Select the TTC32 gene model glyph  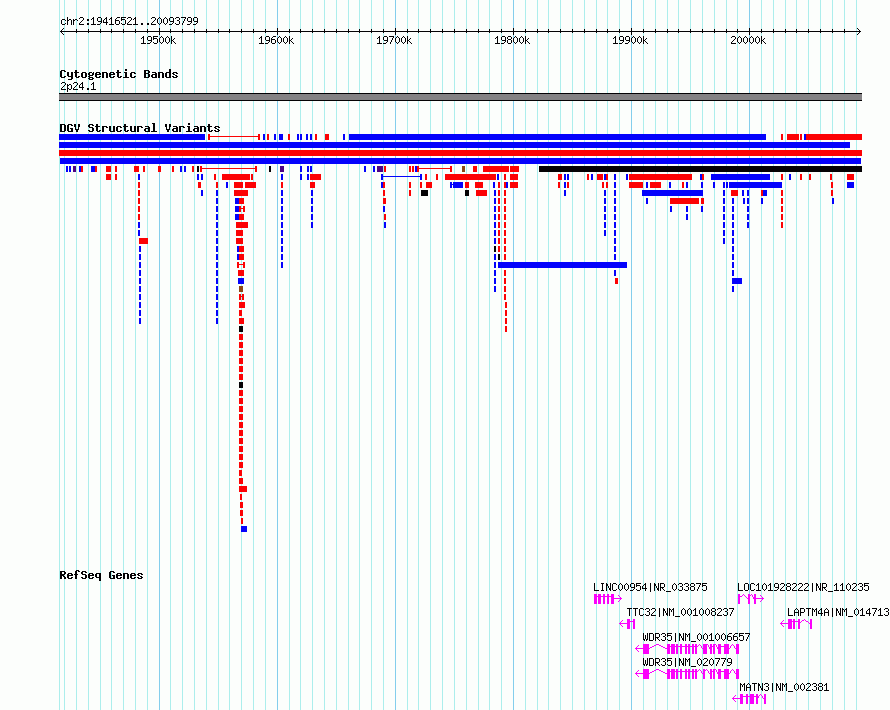(x=627, y=624)
